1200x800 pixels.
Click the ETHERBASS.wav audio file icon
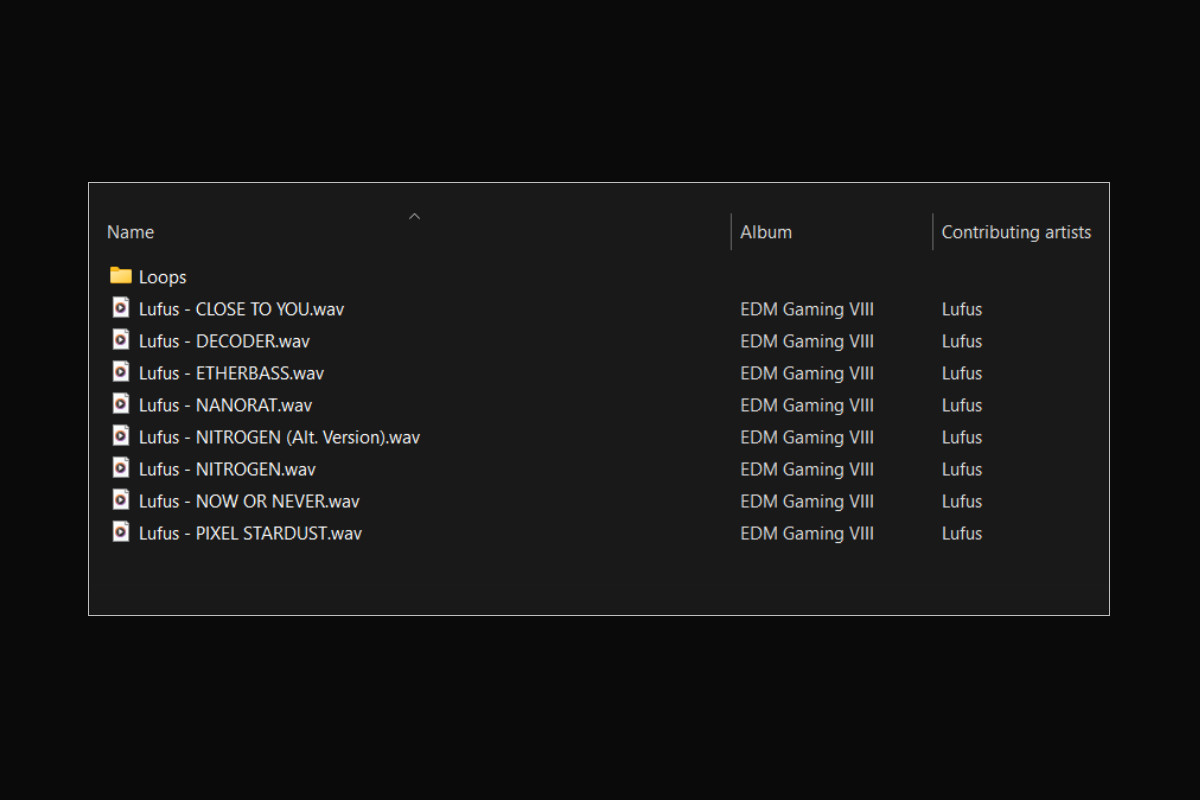point(121,372)
